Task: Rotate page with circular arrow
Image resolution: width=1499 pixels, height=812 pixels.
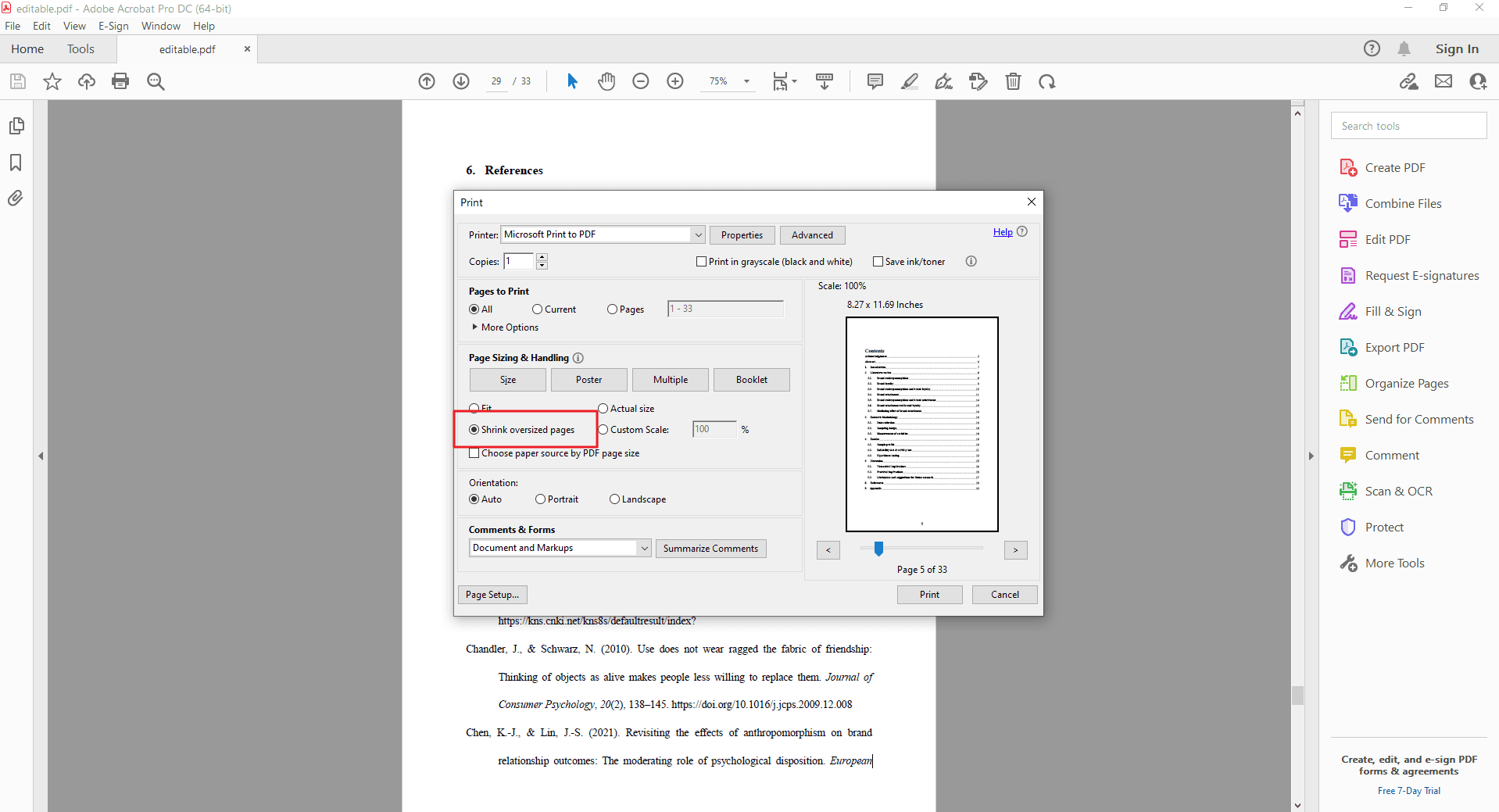Action: coord(1047,81)
